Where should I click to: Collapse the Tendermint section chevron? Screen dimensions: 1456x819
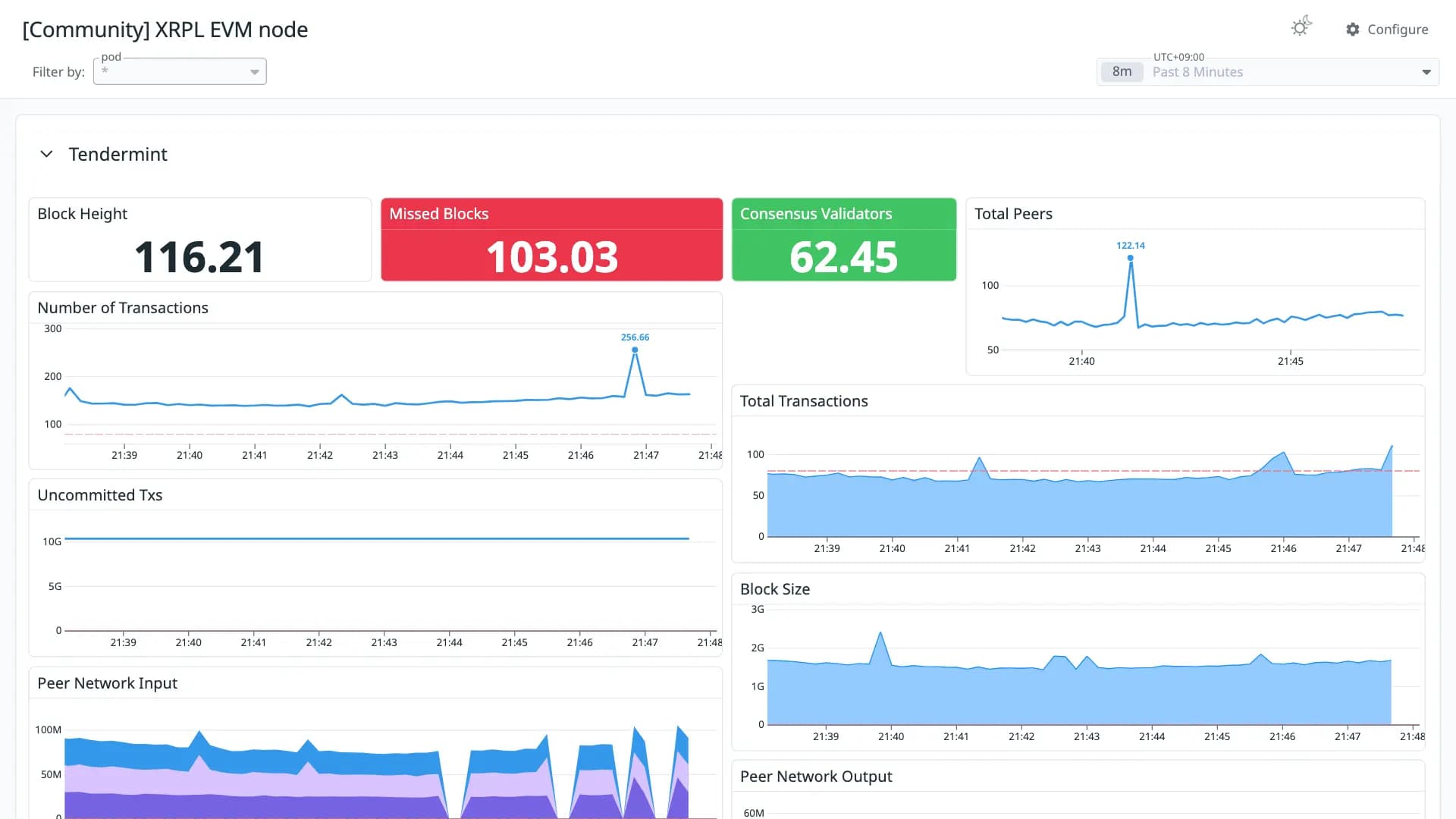(x=46, y=154)
